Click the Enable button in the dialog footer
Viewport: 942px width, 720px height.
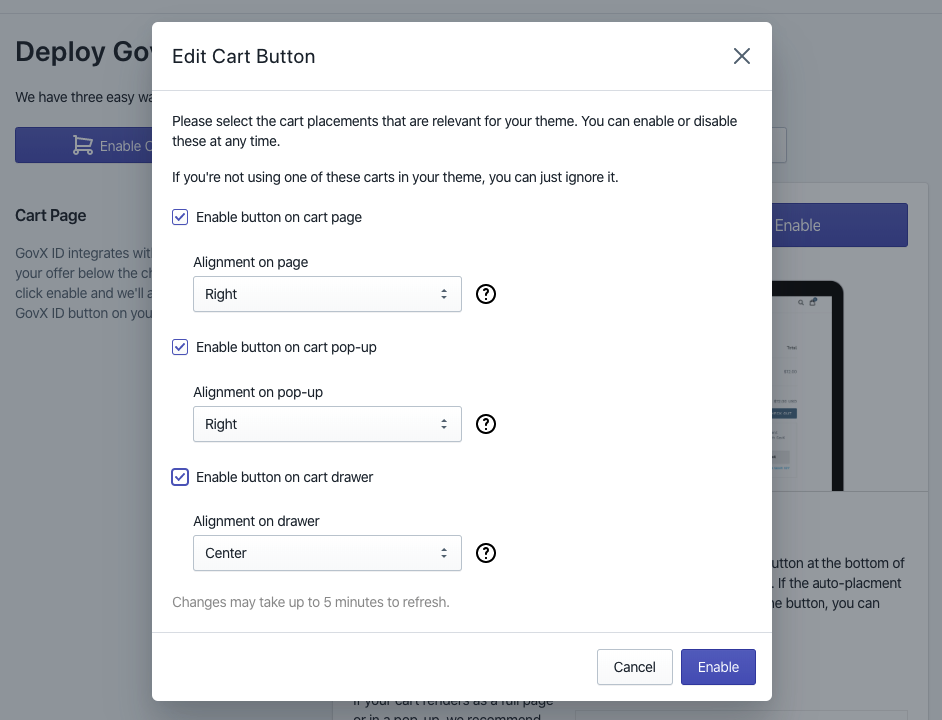(x=718, y=667)
